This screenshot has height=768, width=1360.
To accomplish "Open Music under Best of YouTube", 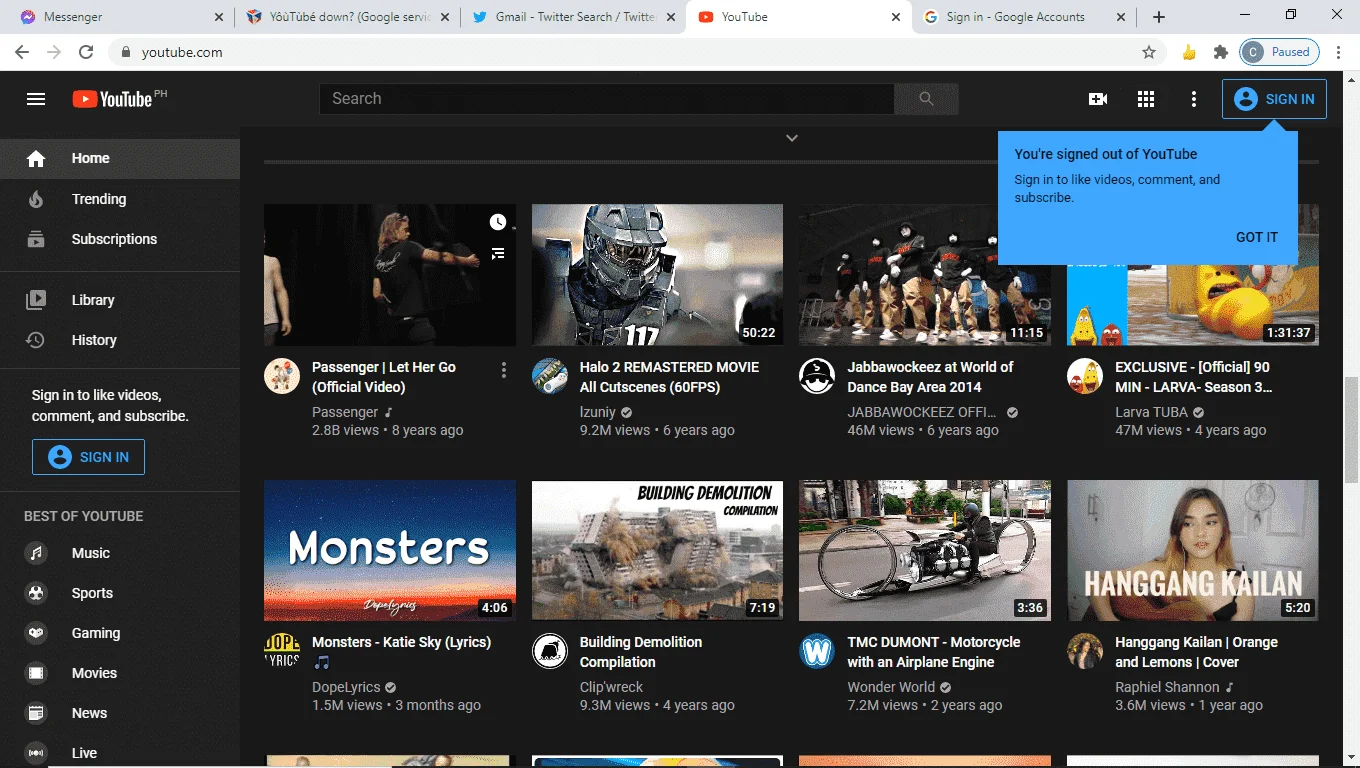I will click(x=120, y=553).
